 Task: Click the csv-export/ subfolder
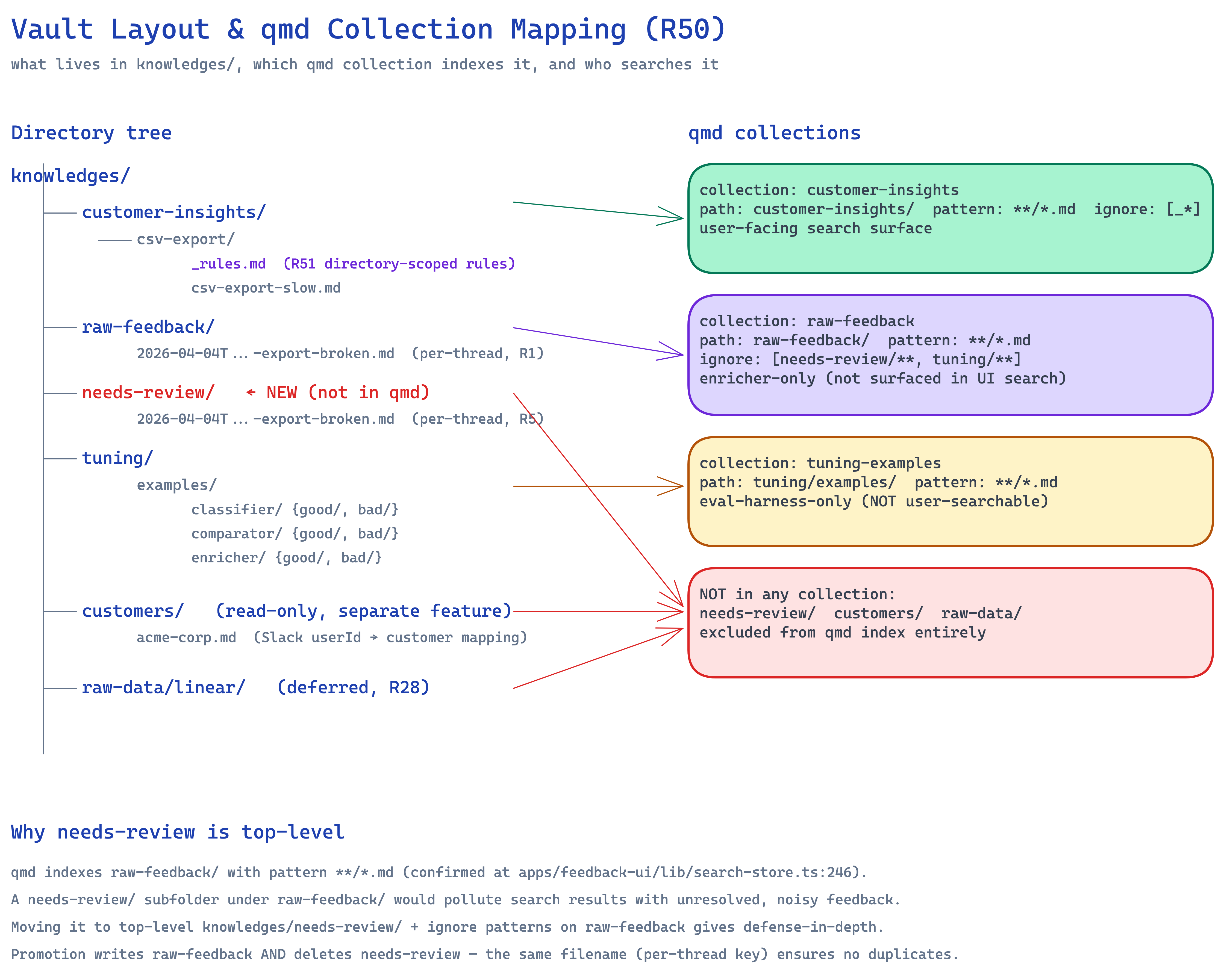point(185,240)
